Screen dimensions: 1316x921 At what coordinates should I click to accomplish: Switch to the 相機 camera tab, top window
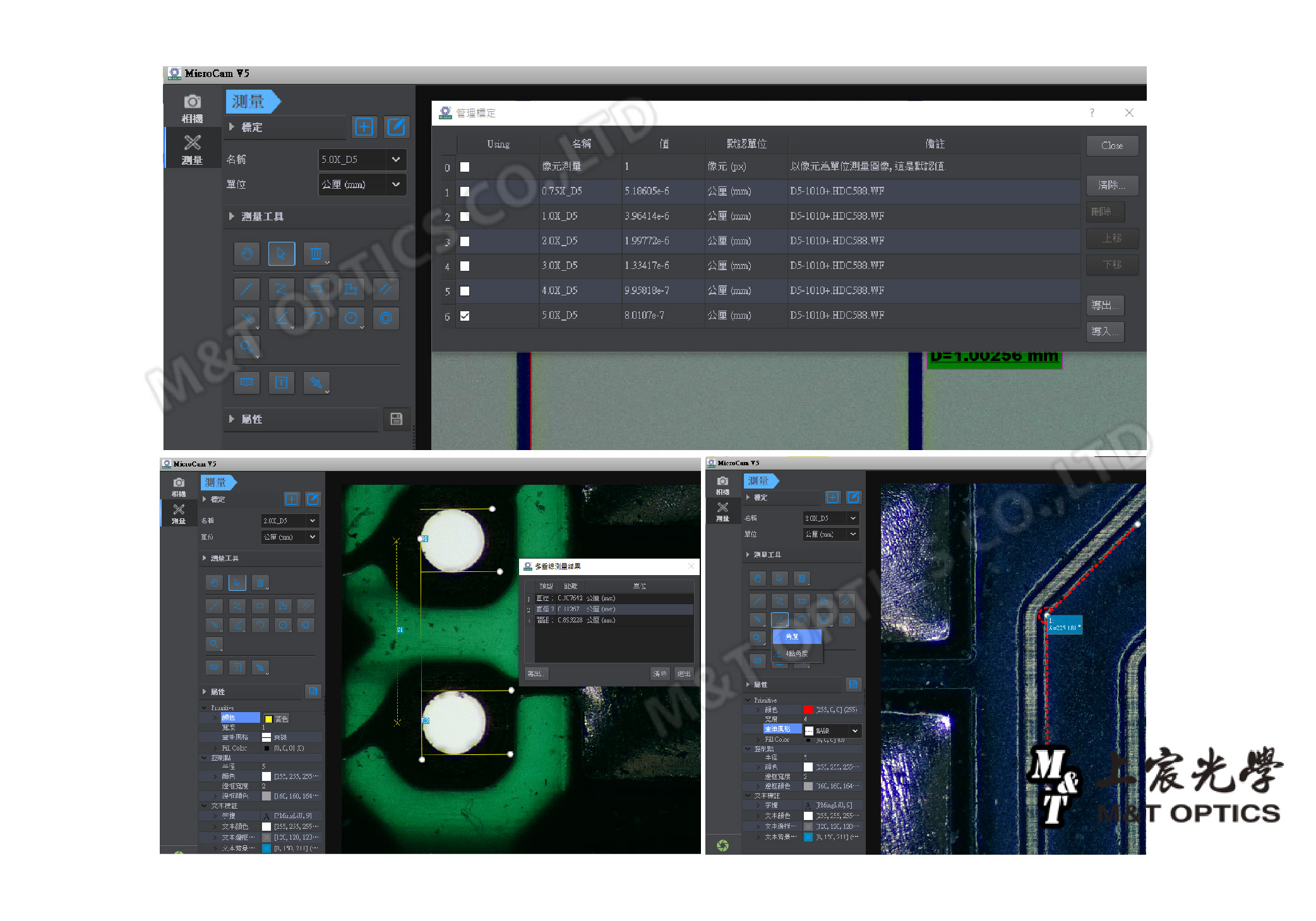click(x=192, y=109)
